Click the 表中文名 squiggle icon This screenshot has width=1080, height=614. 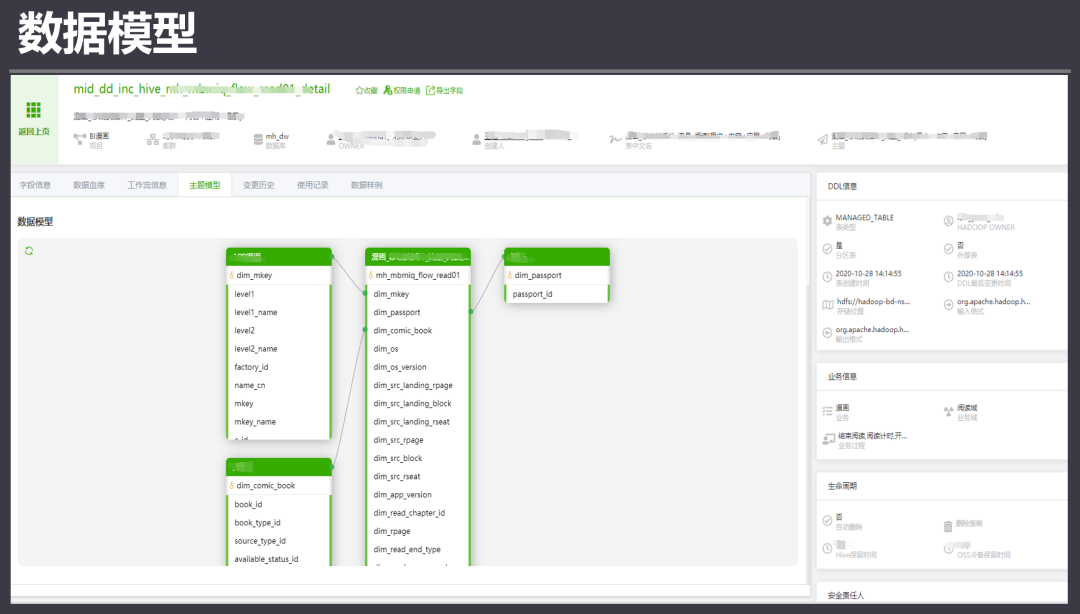615,140
